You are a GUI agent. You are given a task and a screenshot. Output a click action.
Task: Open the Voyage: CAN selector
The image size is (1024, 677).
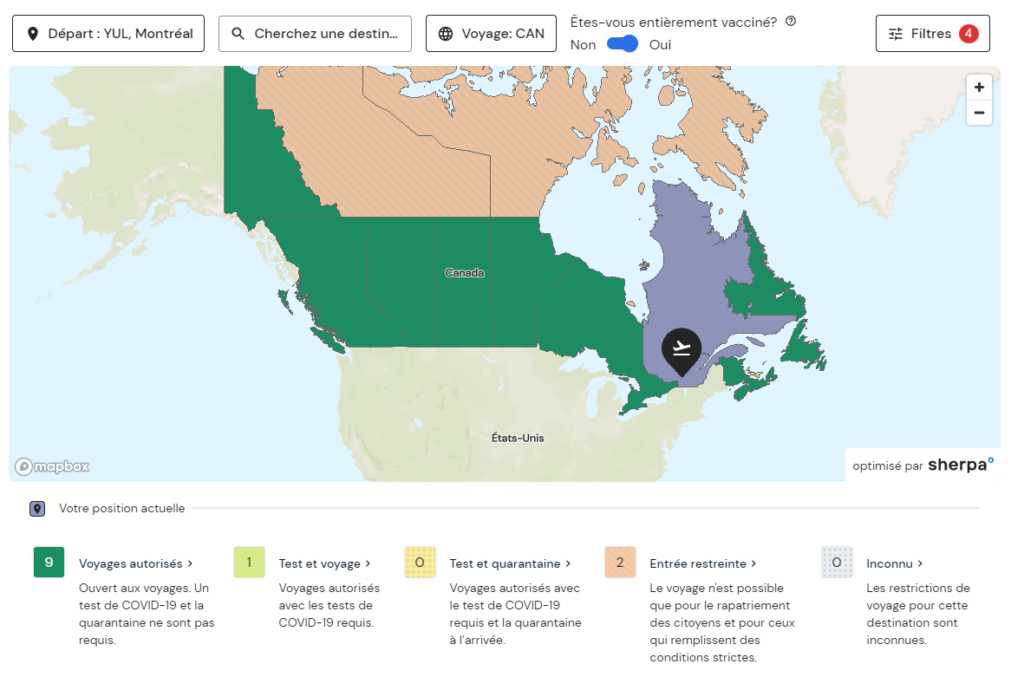coord(491,34)
